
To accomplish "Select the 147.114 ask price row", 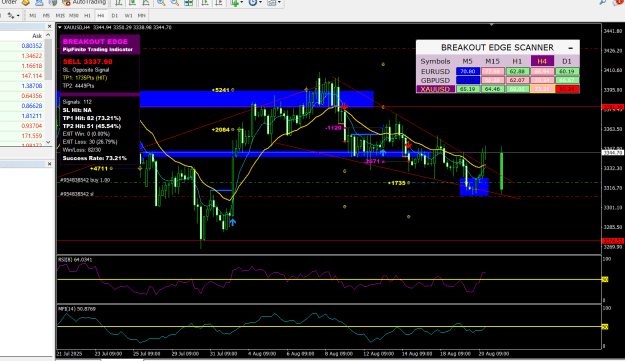I will [x=22, y=76].
